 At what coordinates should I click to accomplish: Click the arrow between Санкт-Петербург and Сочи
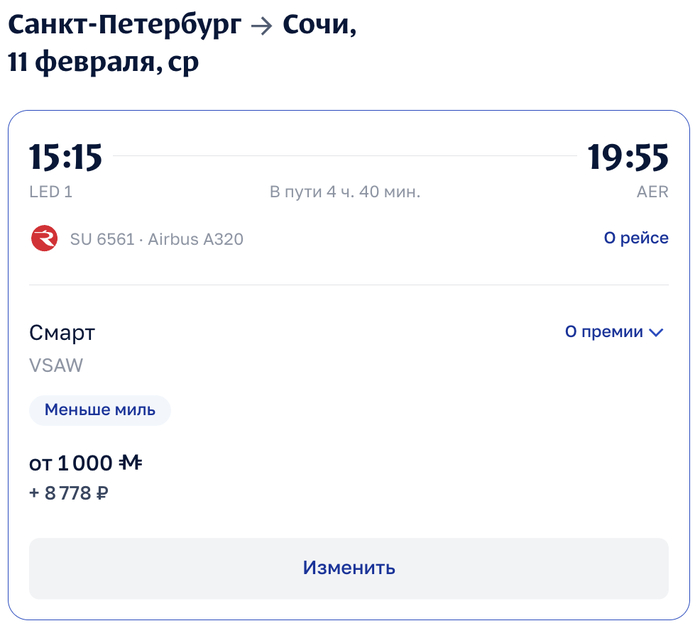[261, 27]
